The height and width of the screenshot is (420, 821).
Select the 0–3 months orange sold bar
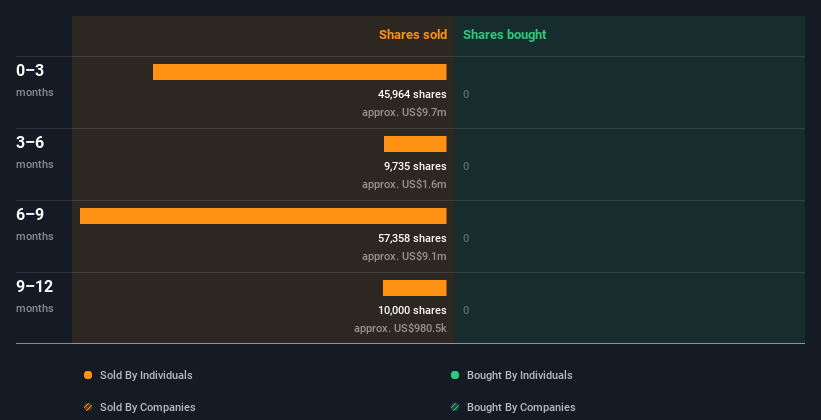coord(299,72)
